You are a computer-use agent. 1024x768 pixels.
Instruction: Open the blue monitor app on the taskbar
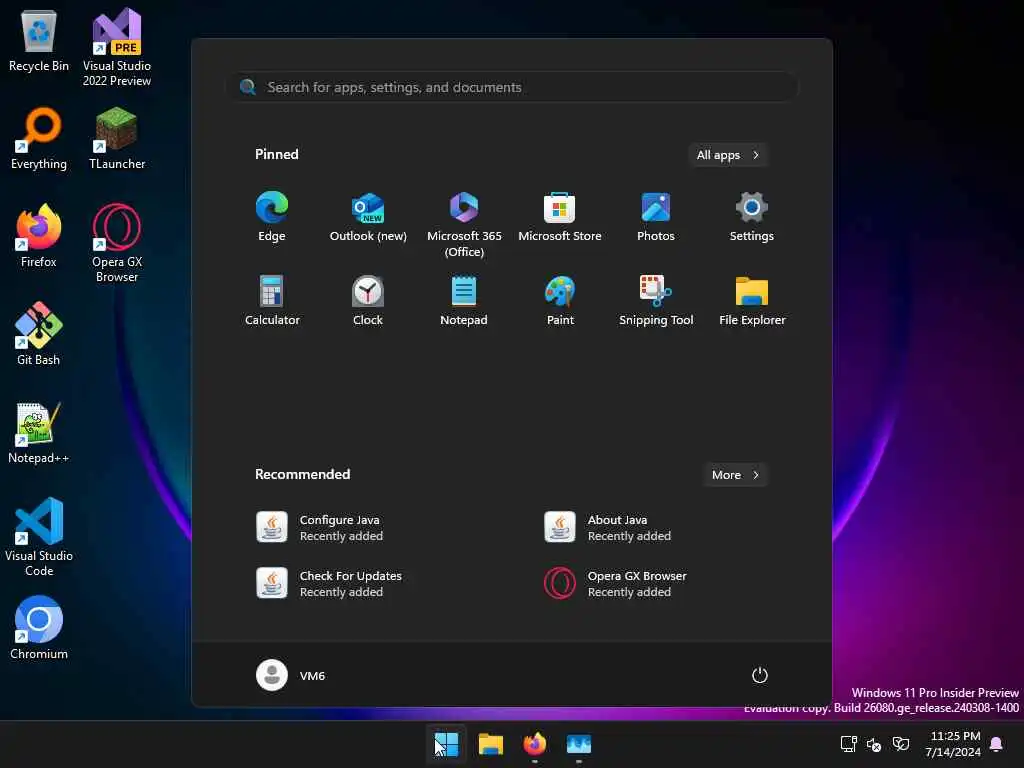pos(579,744)
